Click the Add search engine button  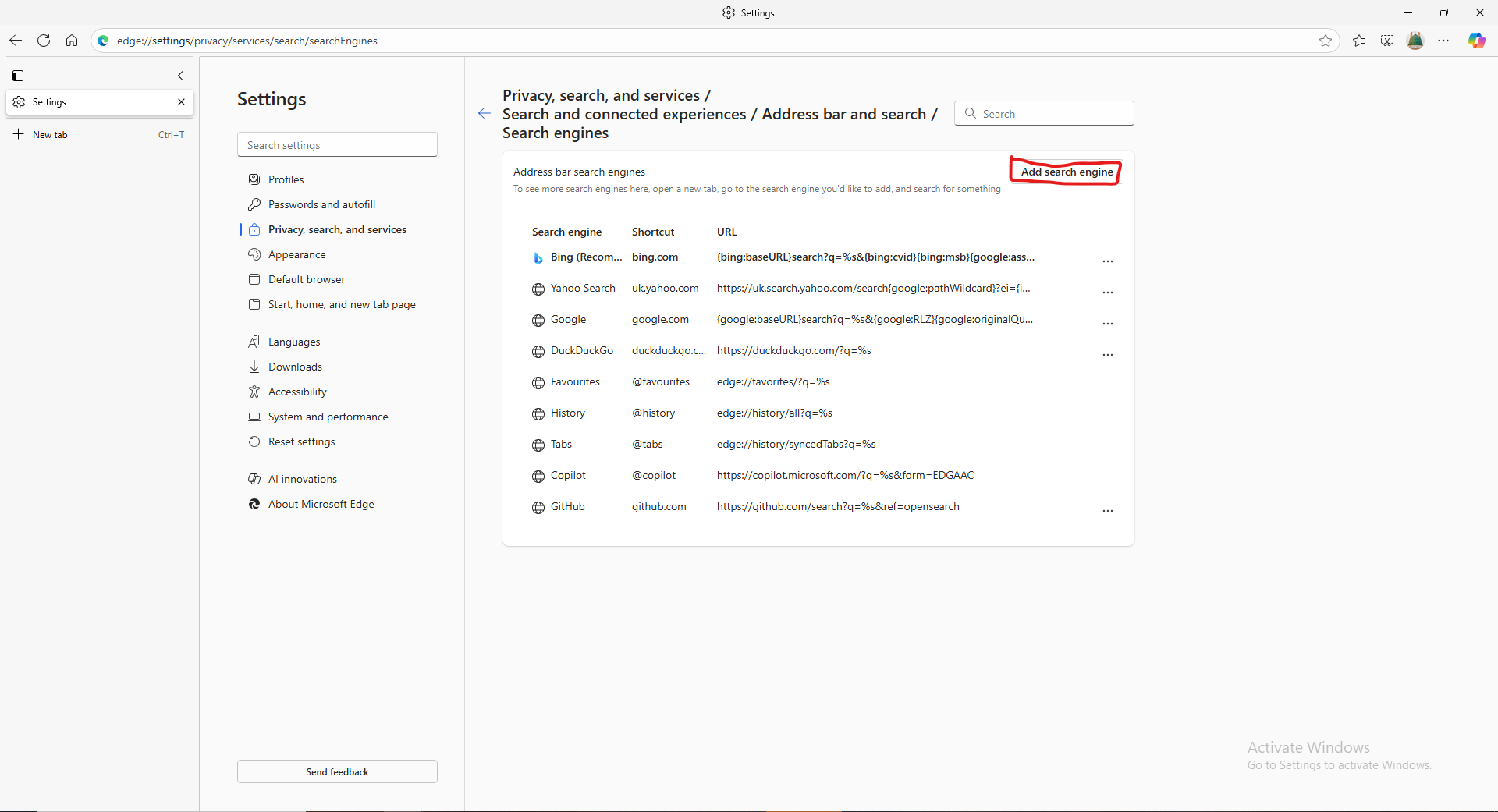[1067, 172]
